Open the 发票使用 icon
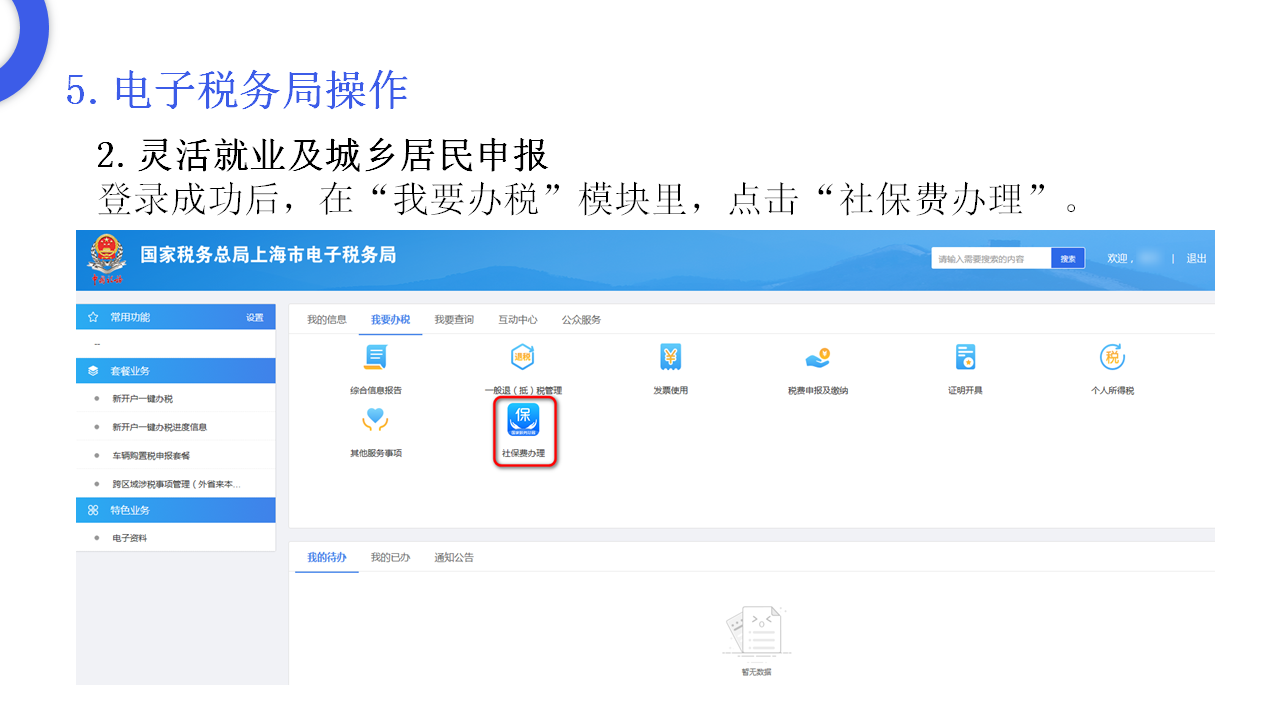Image resolution: width=1280 pixels, height=720 pixels. (x=671, y=357)
